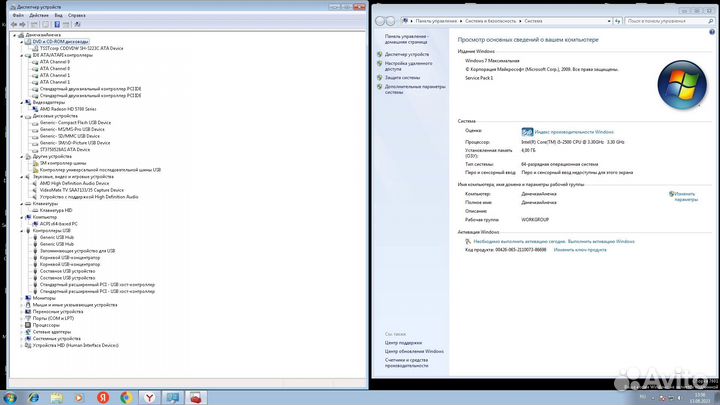
Task: Click the Другие устройства warning icon
Action: (x=28, y=156)
